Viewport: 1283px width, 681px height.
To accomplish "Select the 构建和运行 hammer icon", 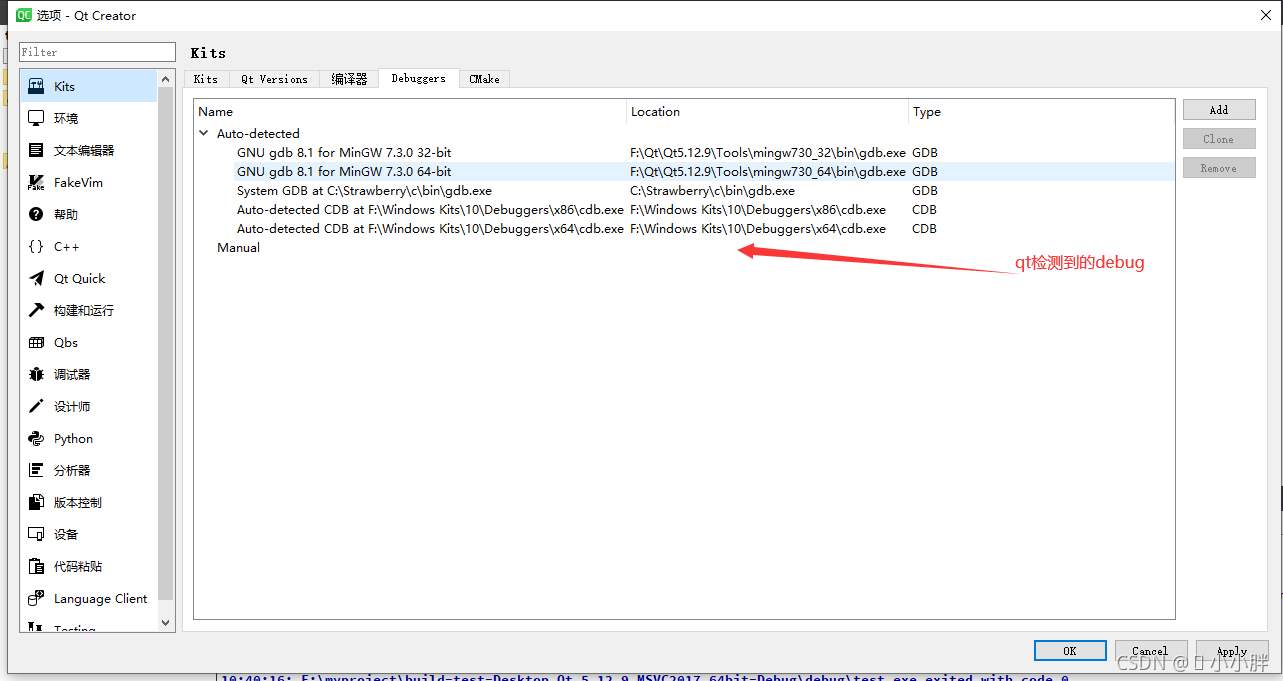I will coord(36,310).
